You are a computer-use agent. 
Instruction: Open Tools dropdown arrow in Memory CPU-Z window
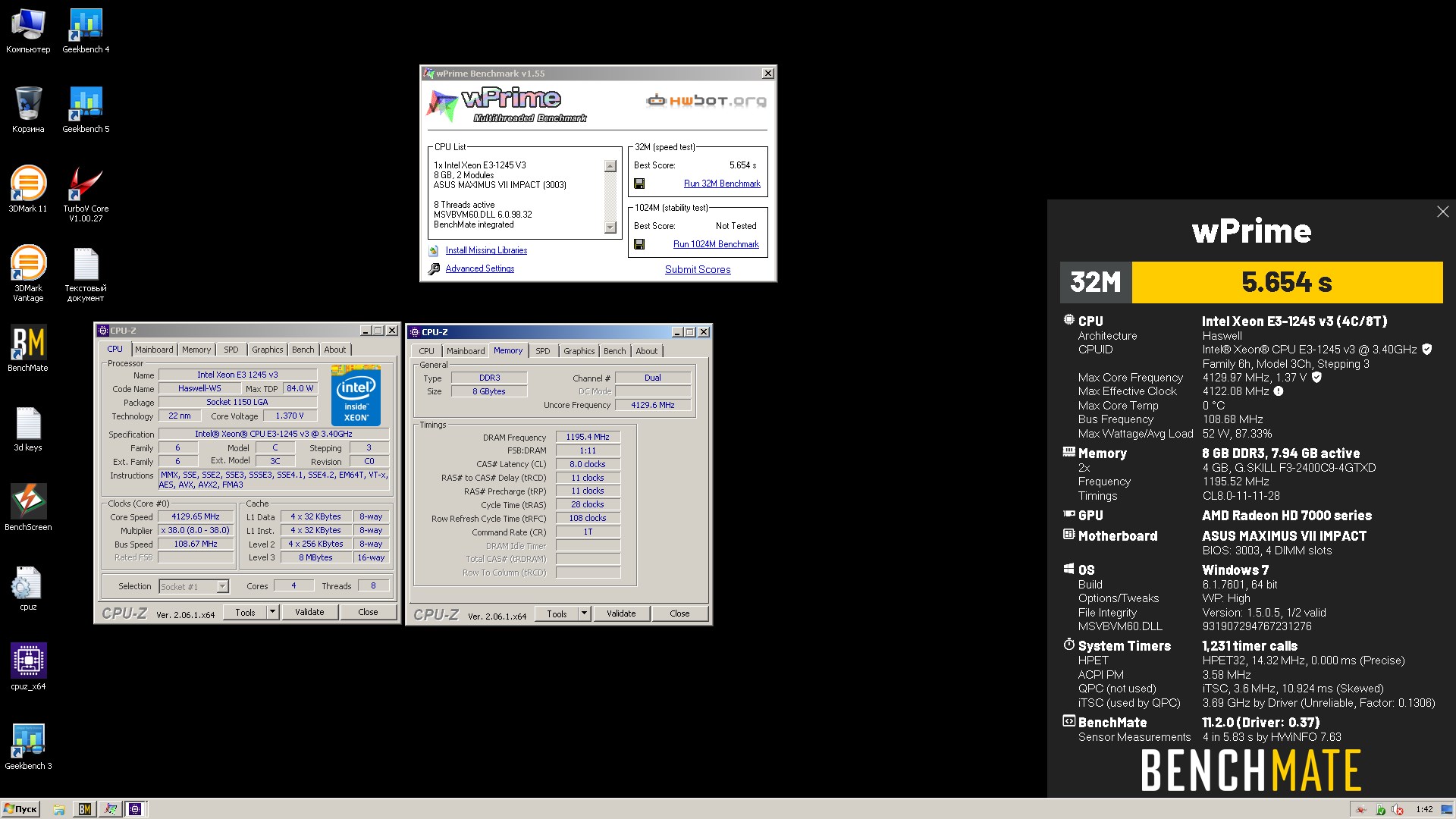pyautogui.click(x=584, y=613)
